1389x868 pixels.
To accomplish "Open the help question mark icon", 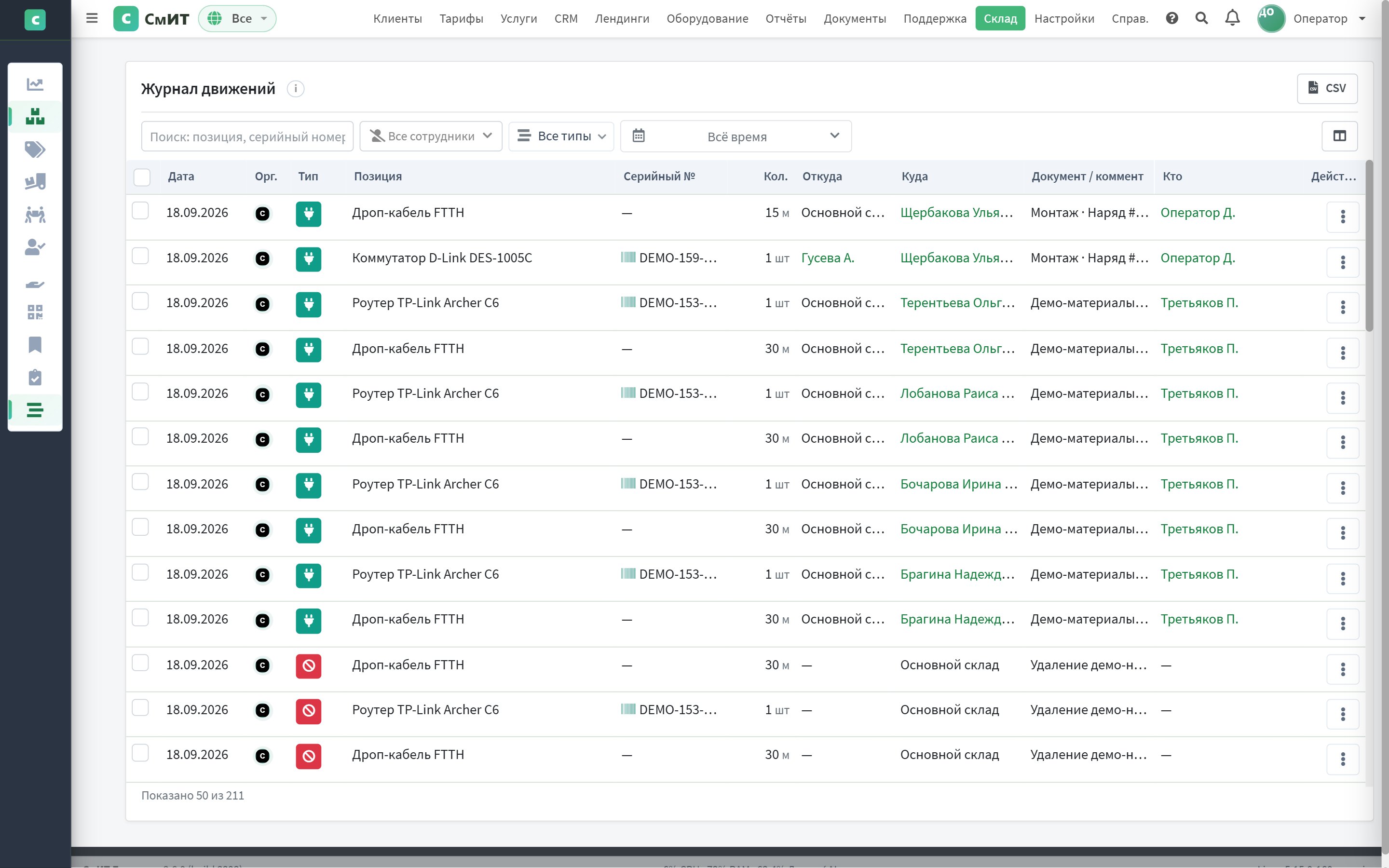I will click(x=1171, y=18).
